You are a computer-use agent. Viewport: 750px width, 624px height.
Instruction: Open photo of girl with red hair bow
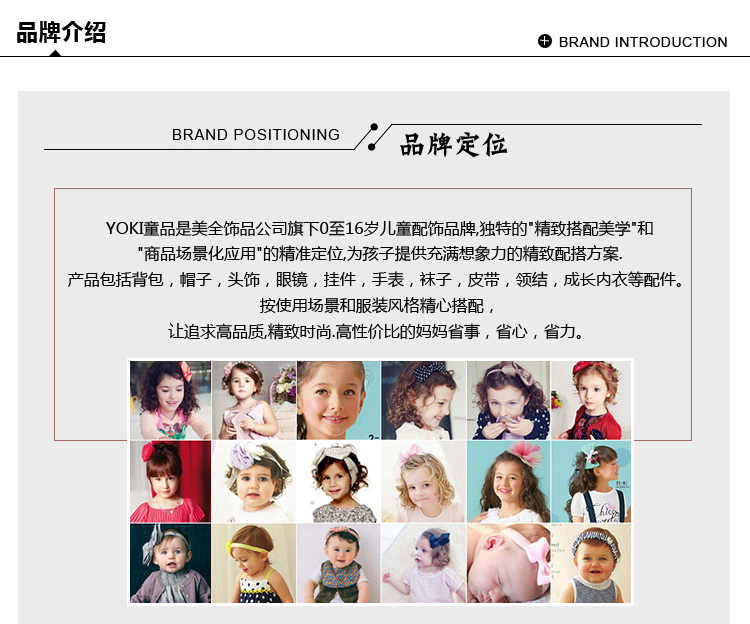(170, 400)
